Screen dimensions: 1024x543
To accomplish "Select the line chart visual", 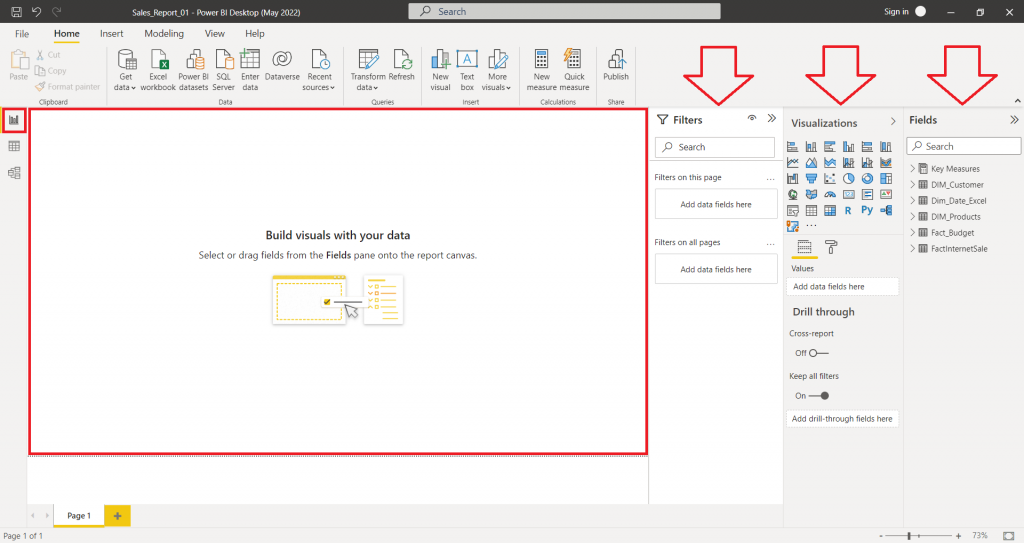I will tap(793, 162).
